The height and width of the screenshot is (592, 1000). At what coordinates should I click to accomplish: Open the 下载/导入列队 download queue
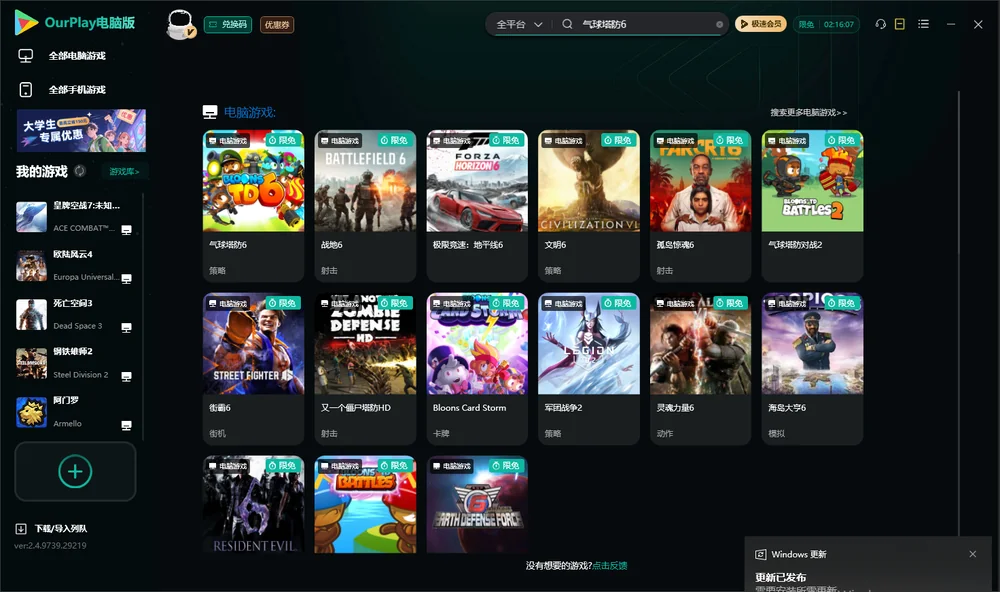[x=52, y=528]
